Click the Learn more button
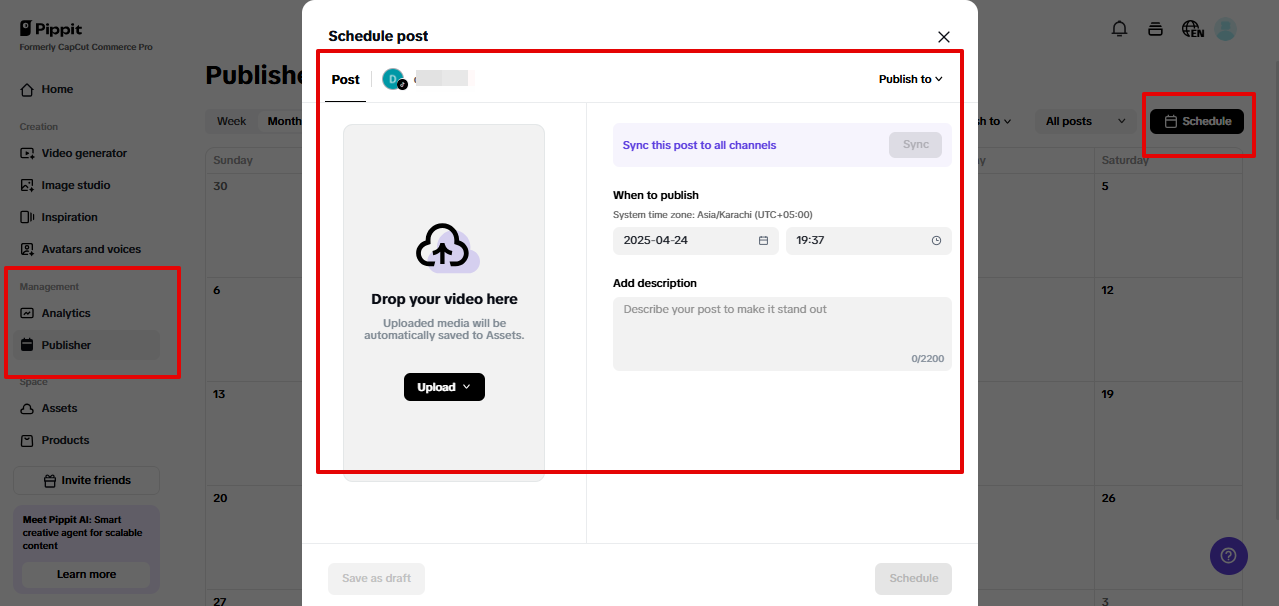 [x=86, y=574]
